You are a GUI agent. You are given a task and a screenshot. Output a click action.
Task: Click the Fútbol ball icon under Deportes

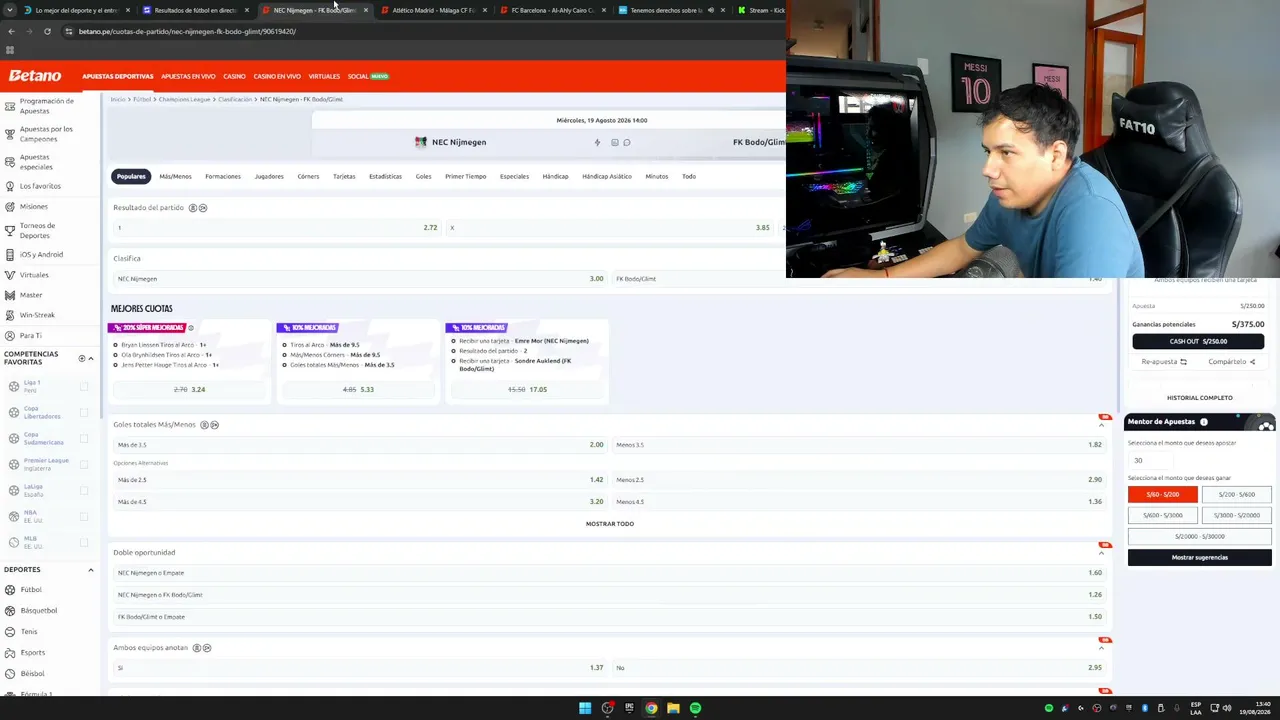(x=10, y=590)
